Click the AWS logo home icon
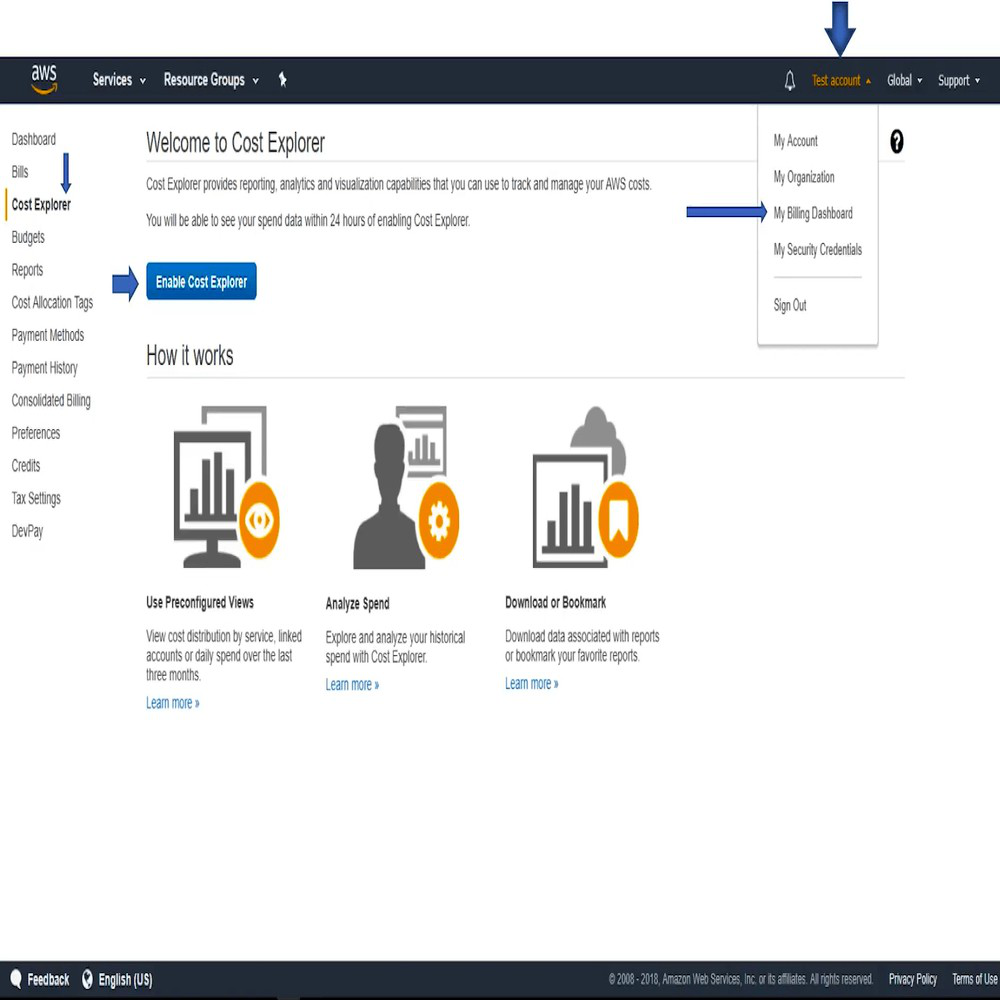Viewport: 1000px width, 1000px height. (x=44, y=80)
